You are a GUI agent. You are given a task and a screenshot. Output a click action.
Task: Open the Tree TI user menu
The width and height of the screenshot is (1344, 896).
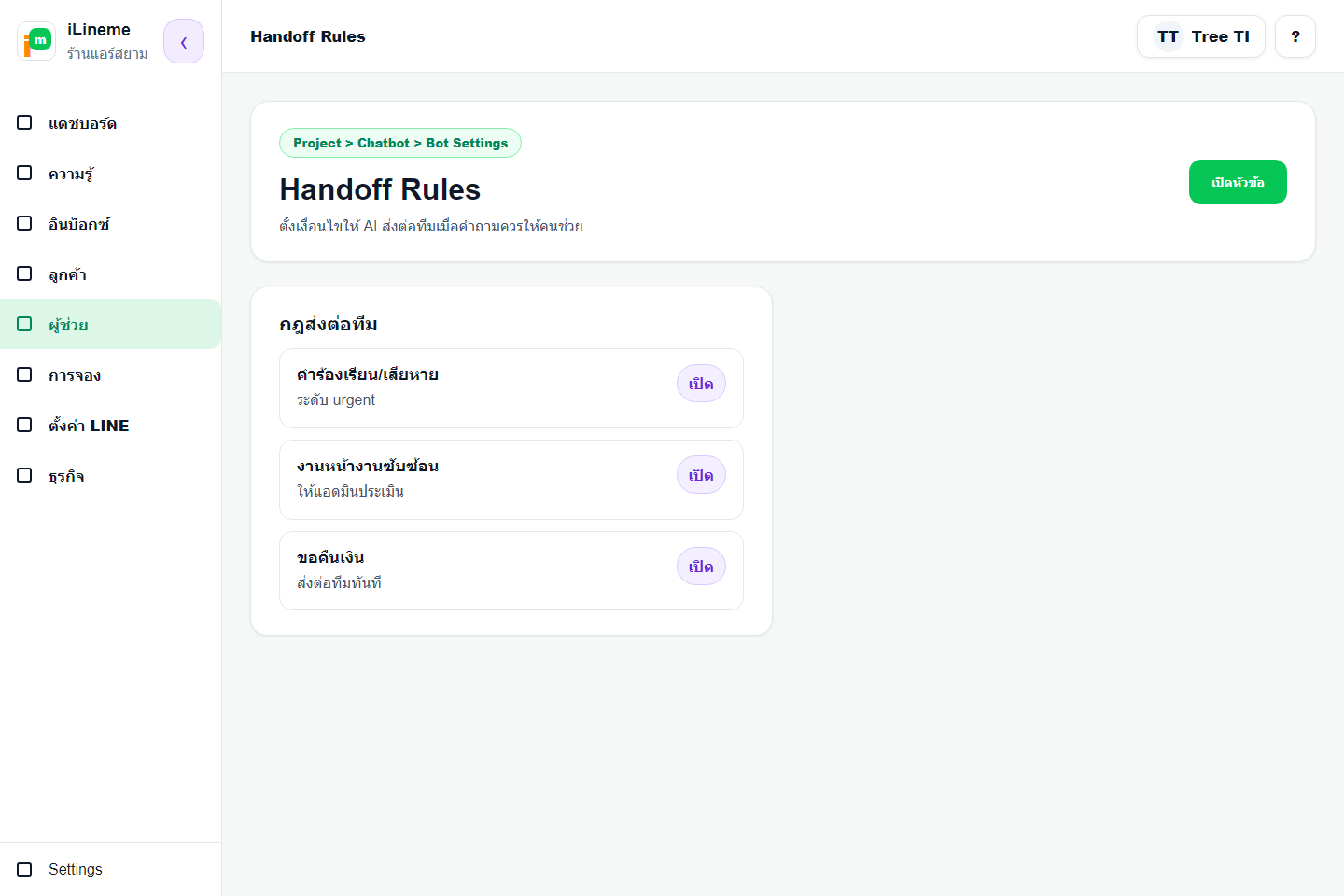click(x=1200, y=36)
